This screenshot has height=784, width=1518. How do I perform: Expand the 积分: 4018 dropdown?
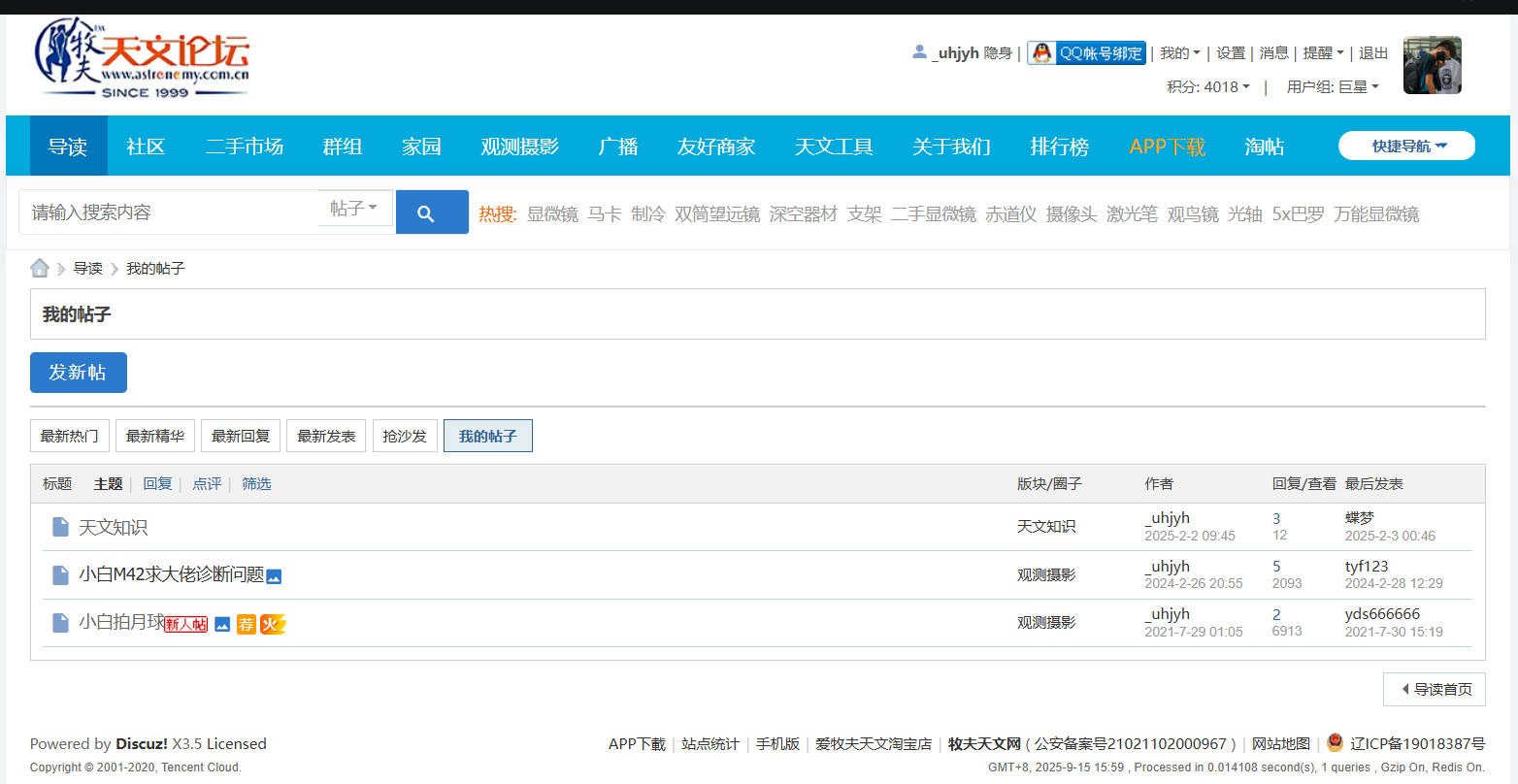pyautogui.click(x=1208, y=86)
